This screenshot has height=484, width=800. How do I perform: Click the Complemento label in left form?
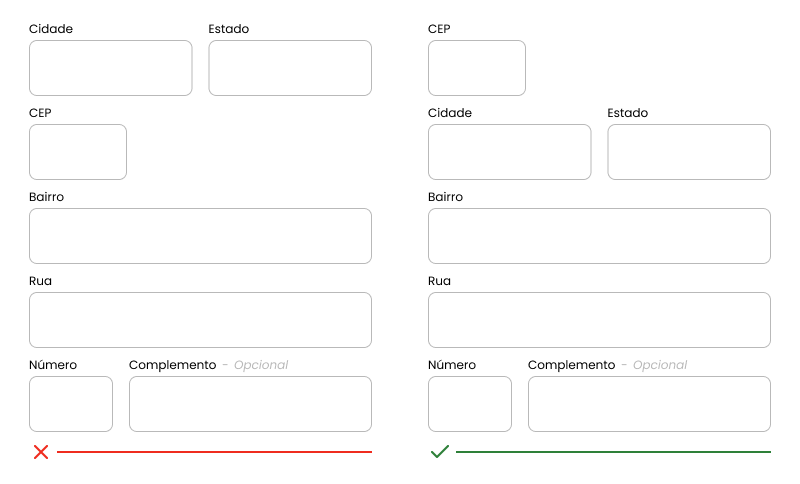(172, 365)
